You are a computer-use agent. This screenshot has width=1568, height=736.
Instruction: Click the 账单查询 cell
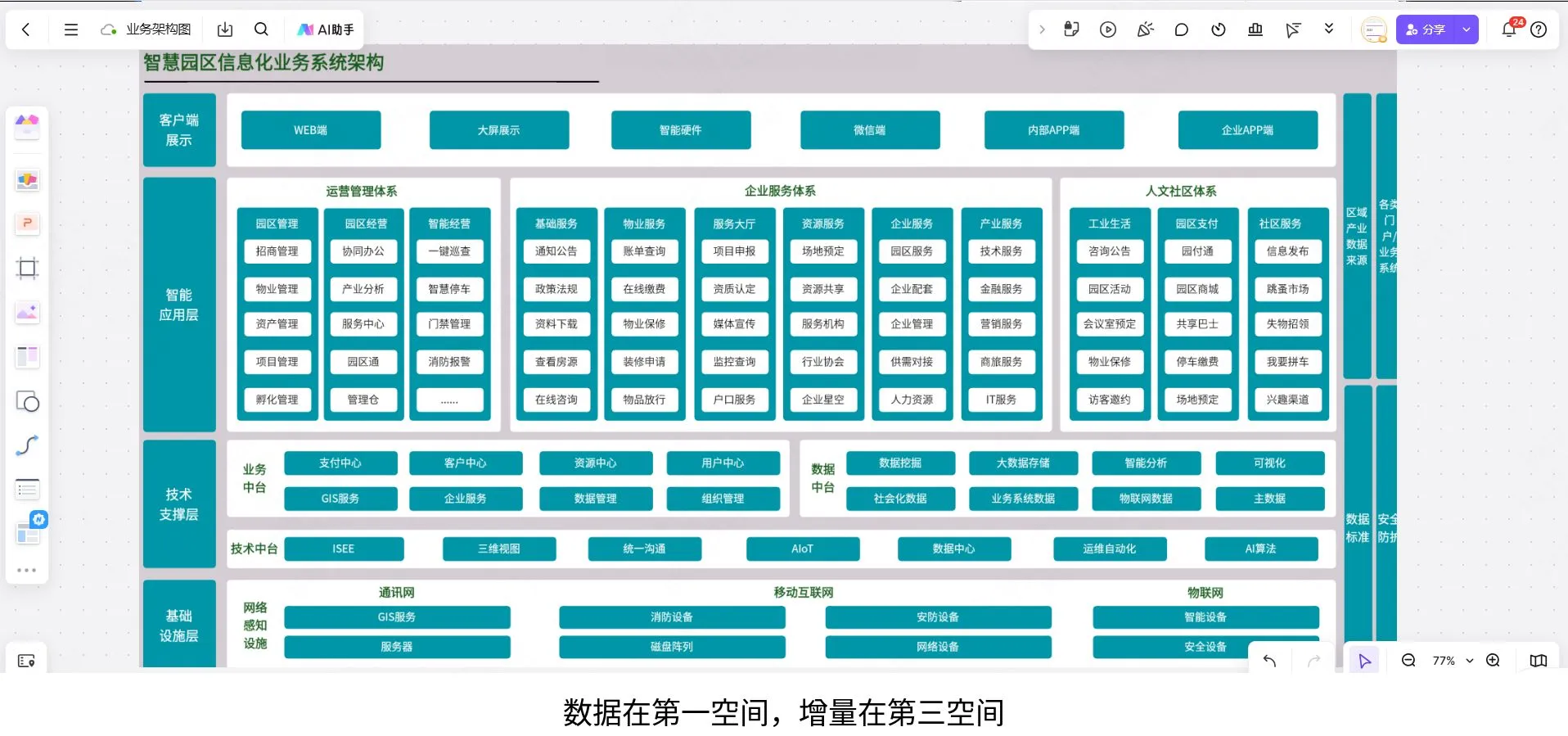tap(644, 251)
